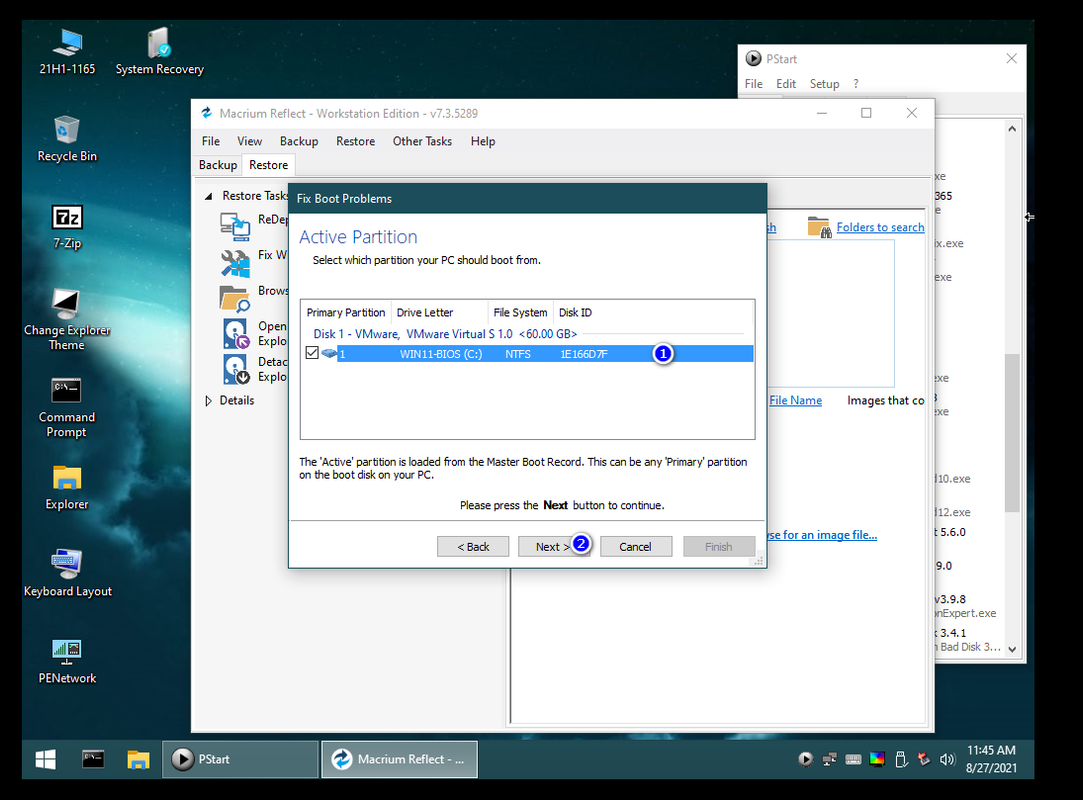Open Command Prompt from the taskbar
Screen dimensions: 1083x800
(x=93, y=759)
